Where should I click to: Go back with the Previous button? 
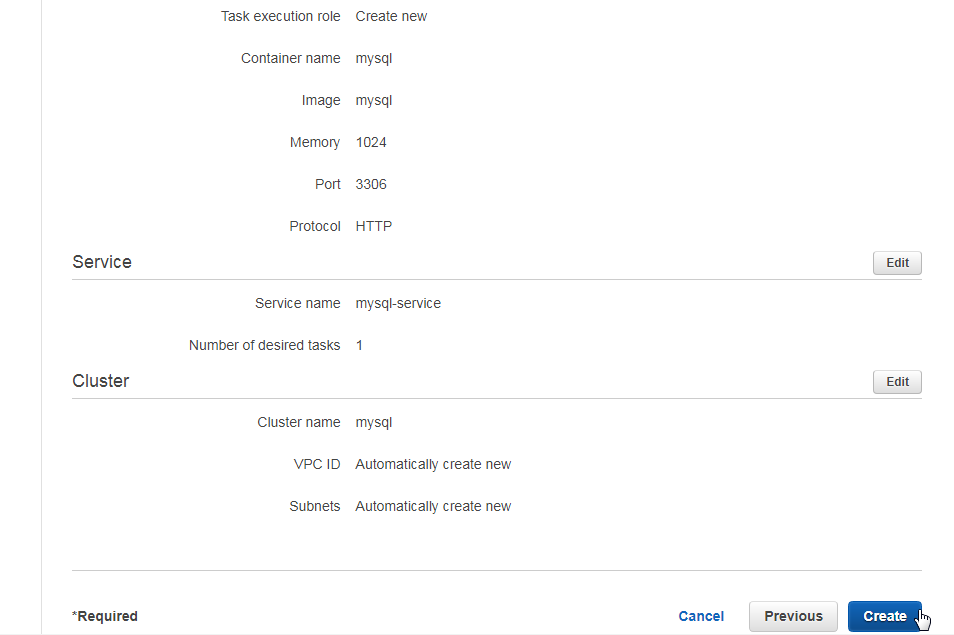793,616
